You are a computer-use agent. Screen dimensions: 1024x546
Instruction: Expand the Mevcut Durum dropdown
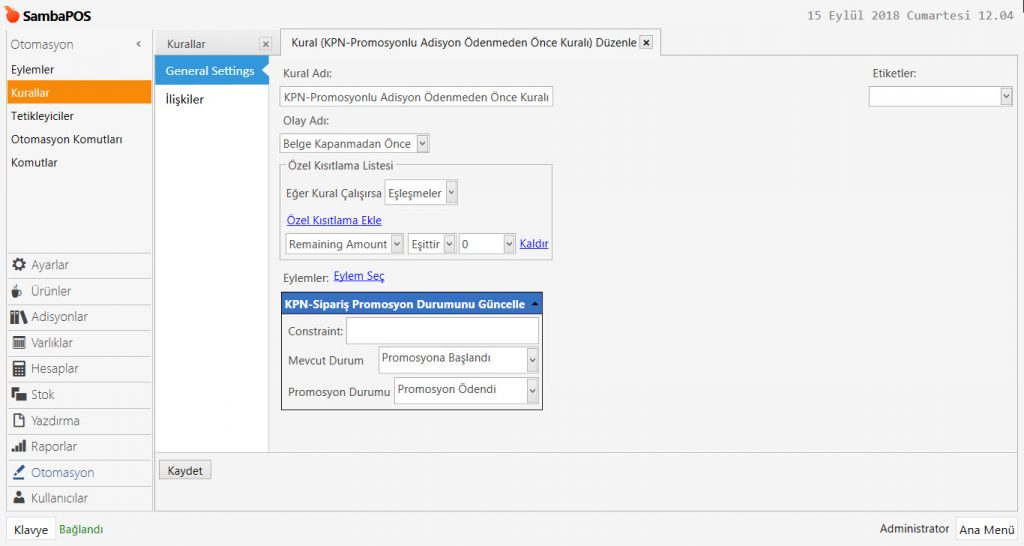(532, 360)
